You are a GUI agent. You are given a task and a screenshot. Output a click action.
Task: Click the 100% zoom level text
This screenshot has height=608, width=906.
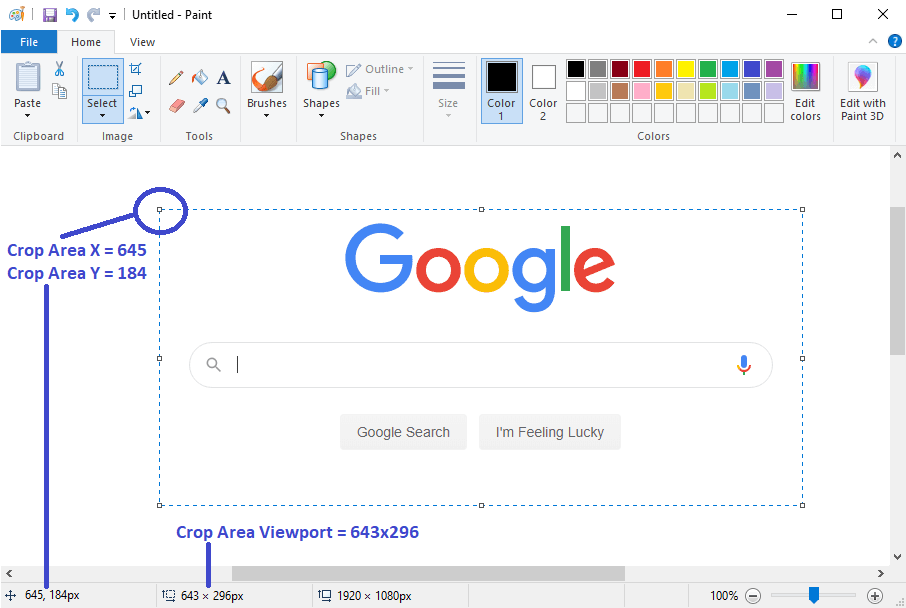click(x=724, y=596)
